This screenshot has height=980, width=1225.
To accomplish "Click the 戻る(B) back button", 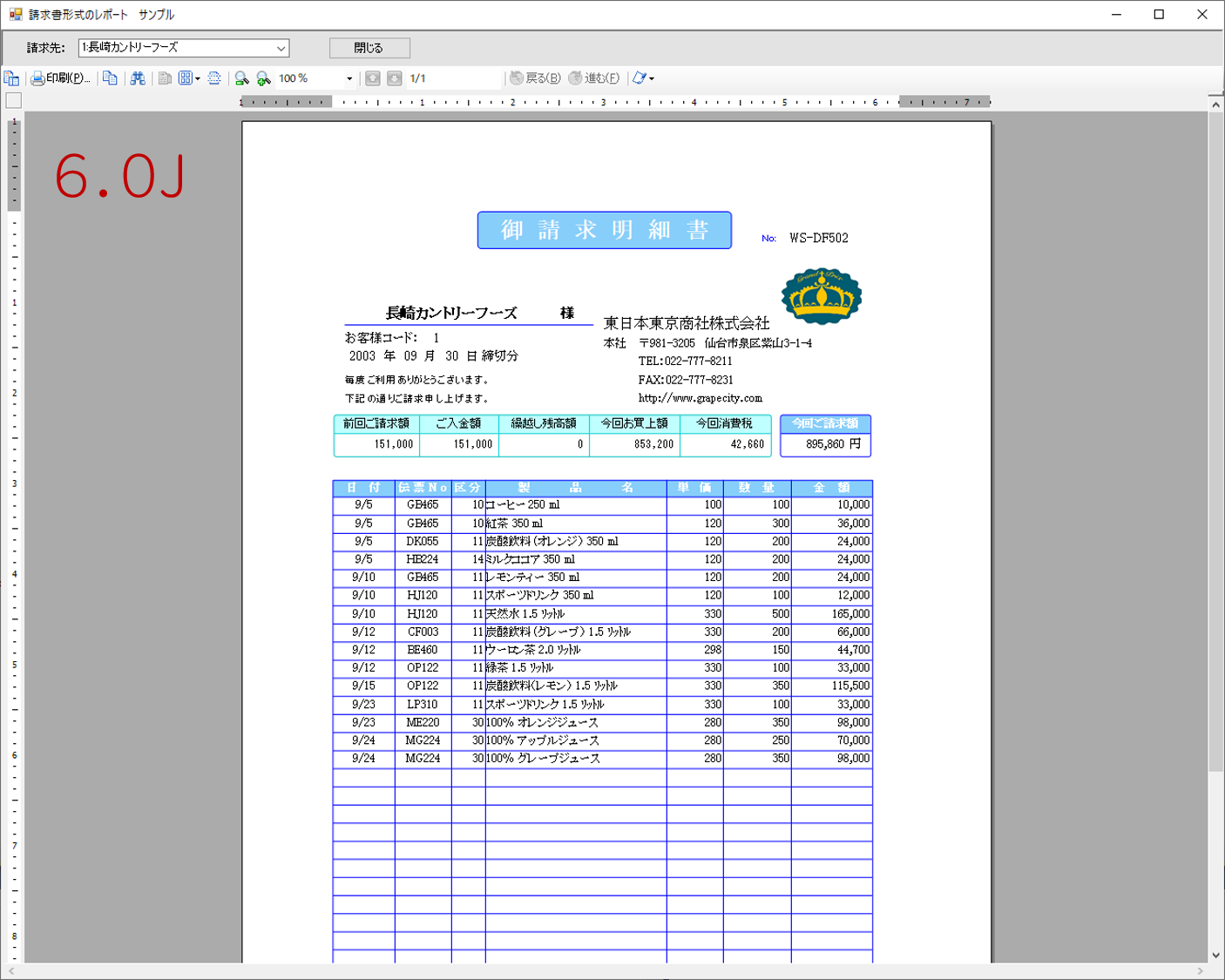I will [x=535, y=78].
